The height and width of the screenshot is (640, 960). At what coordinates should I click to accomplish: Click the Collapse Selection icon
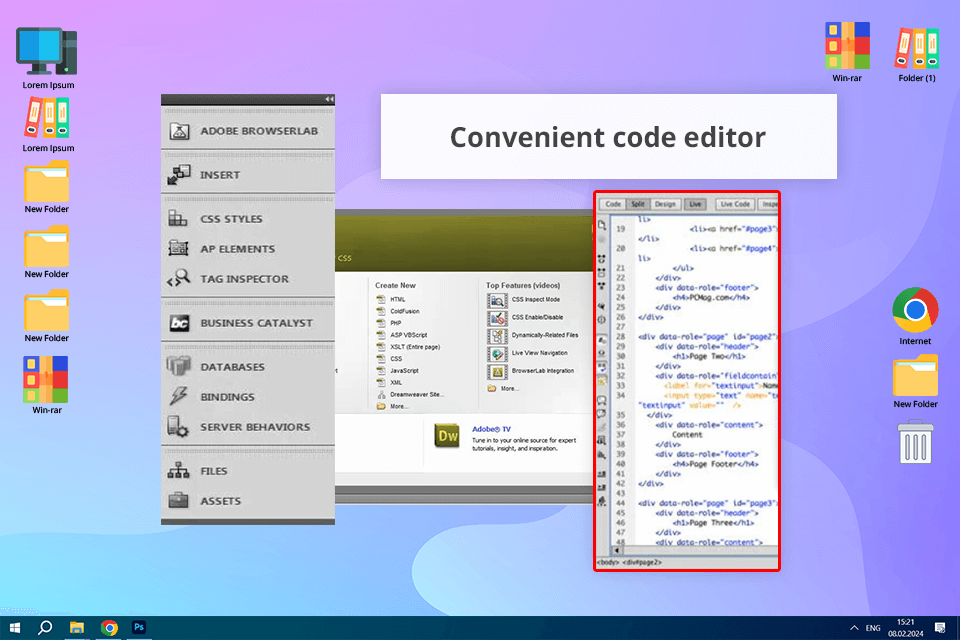pyautogui.click(x=602, y=273)
